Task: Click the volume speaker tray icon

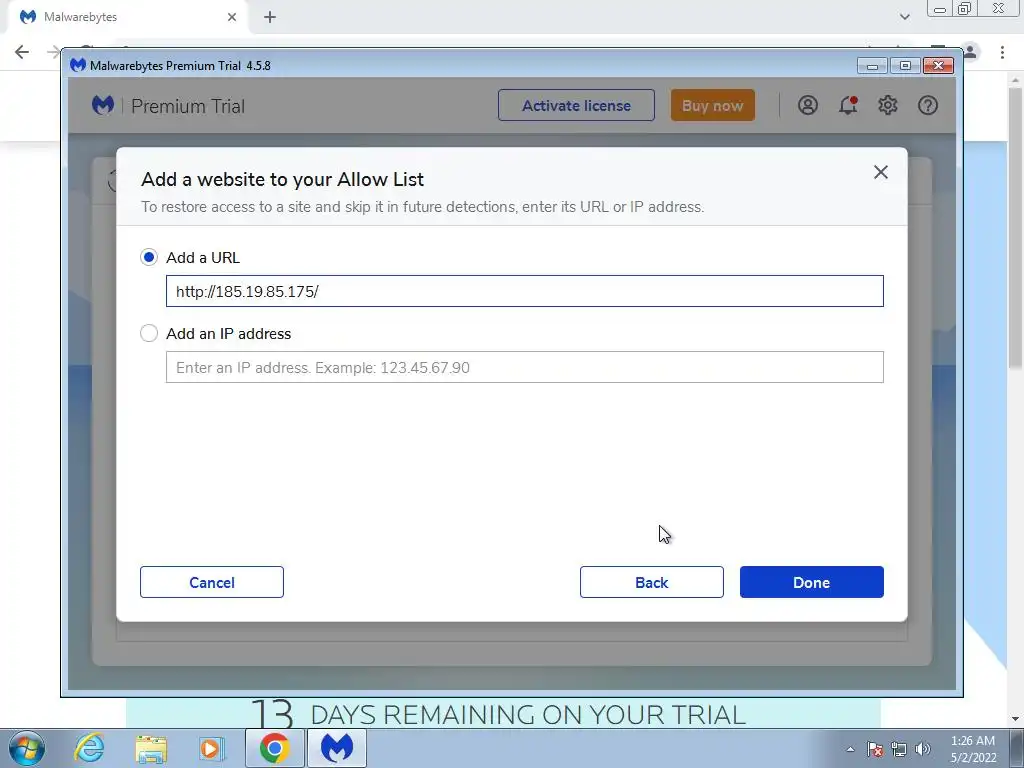Action: coord(923,749)
